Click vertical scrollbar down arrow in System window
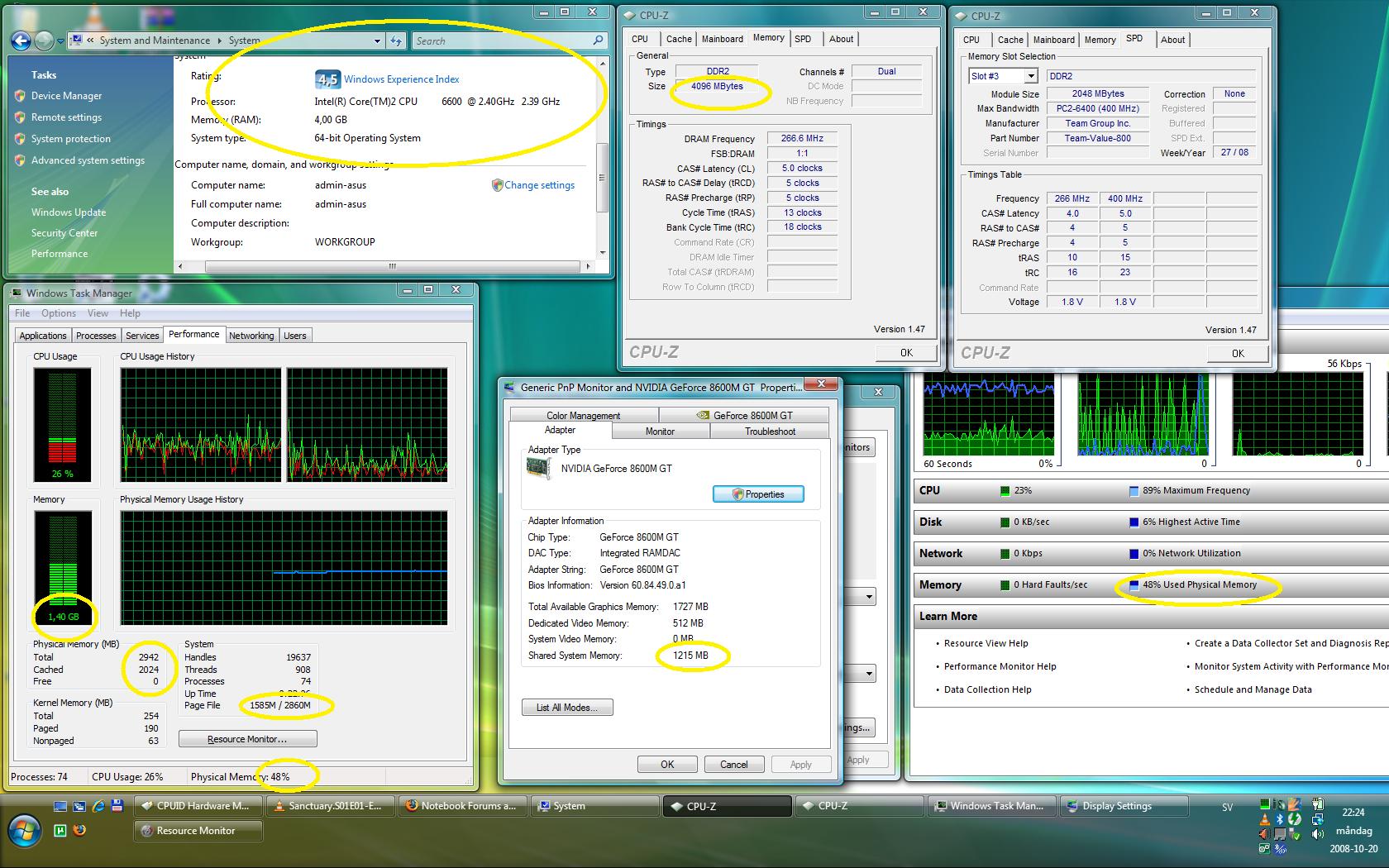Screen dimensions: 1389x868 click(x=602, y=253)
